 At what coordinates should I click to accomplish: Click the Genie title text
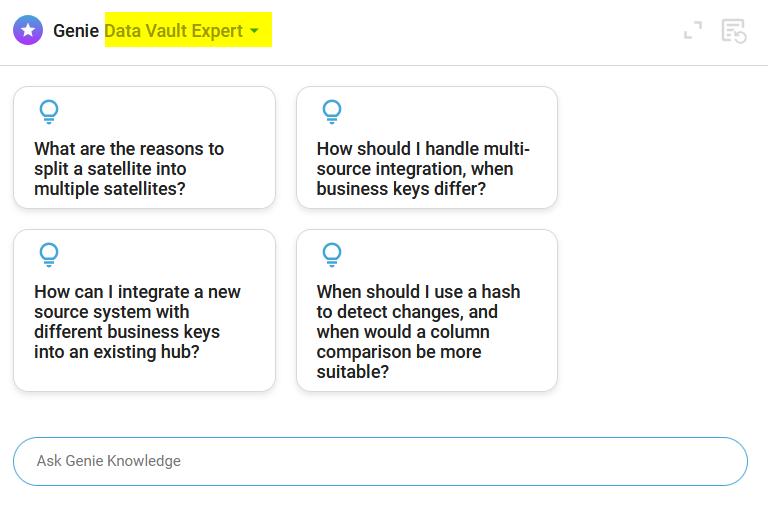pos(77,31)
